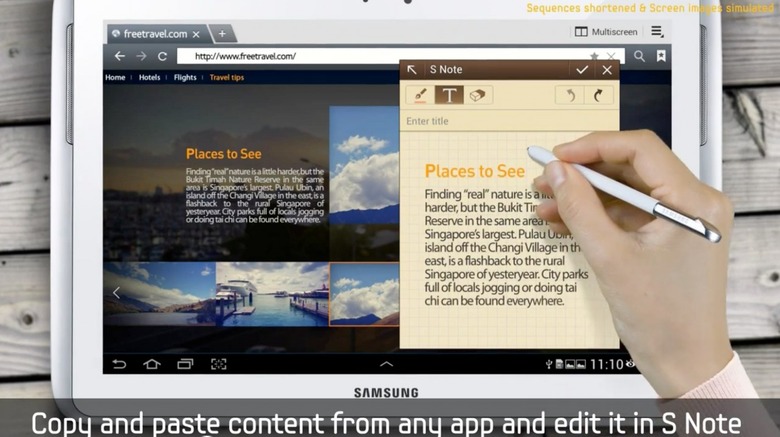Go back with browser back arrow
Screen dimensions: 780x437
[119, 56]
